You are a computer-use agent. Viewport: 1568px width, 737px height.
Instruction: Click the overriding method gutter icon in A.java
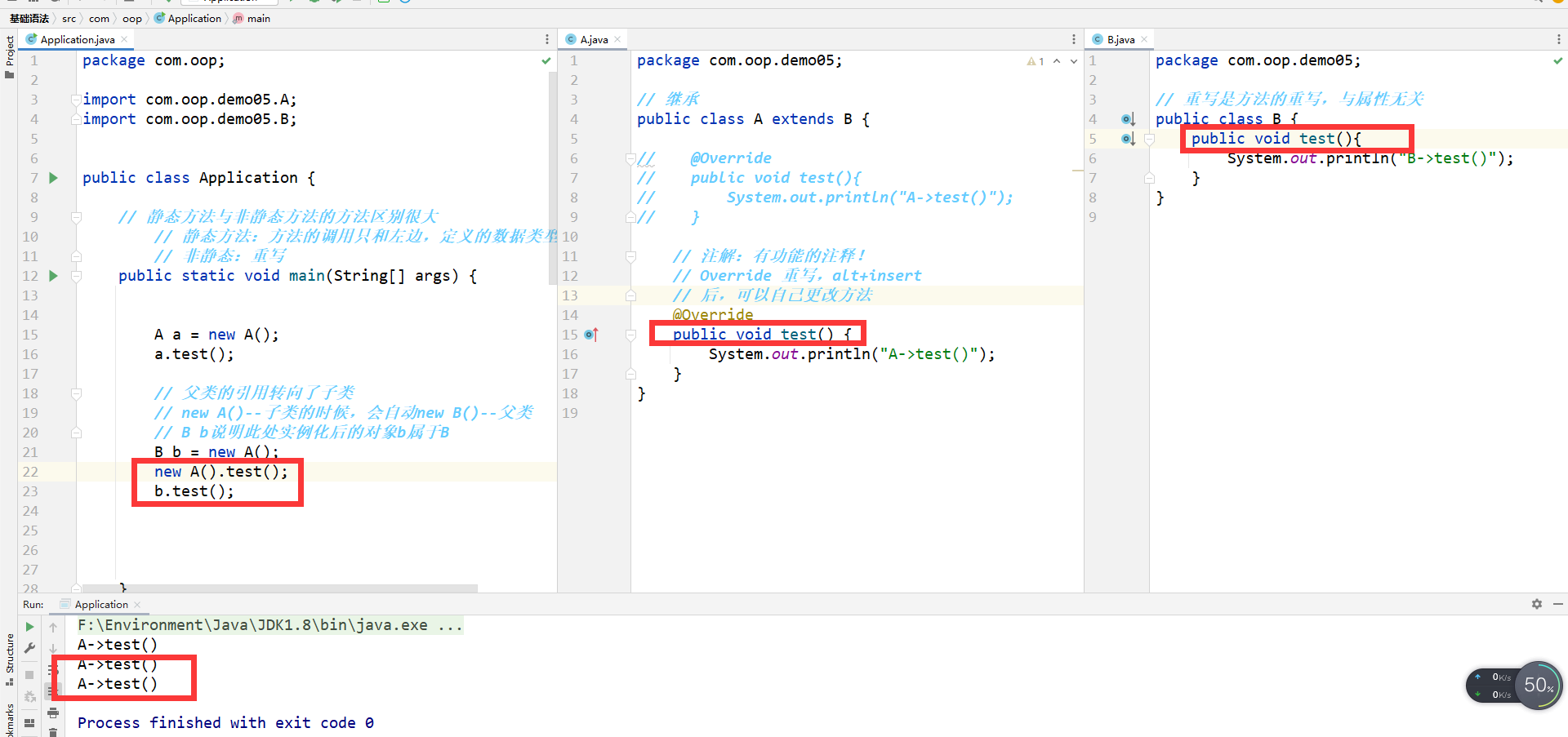click(591, 335)
